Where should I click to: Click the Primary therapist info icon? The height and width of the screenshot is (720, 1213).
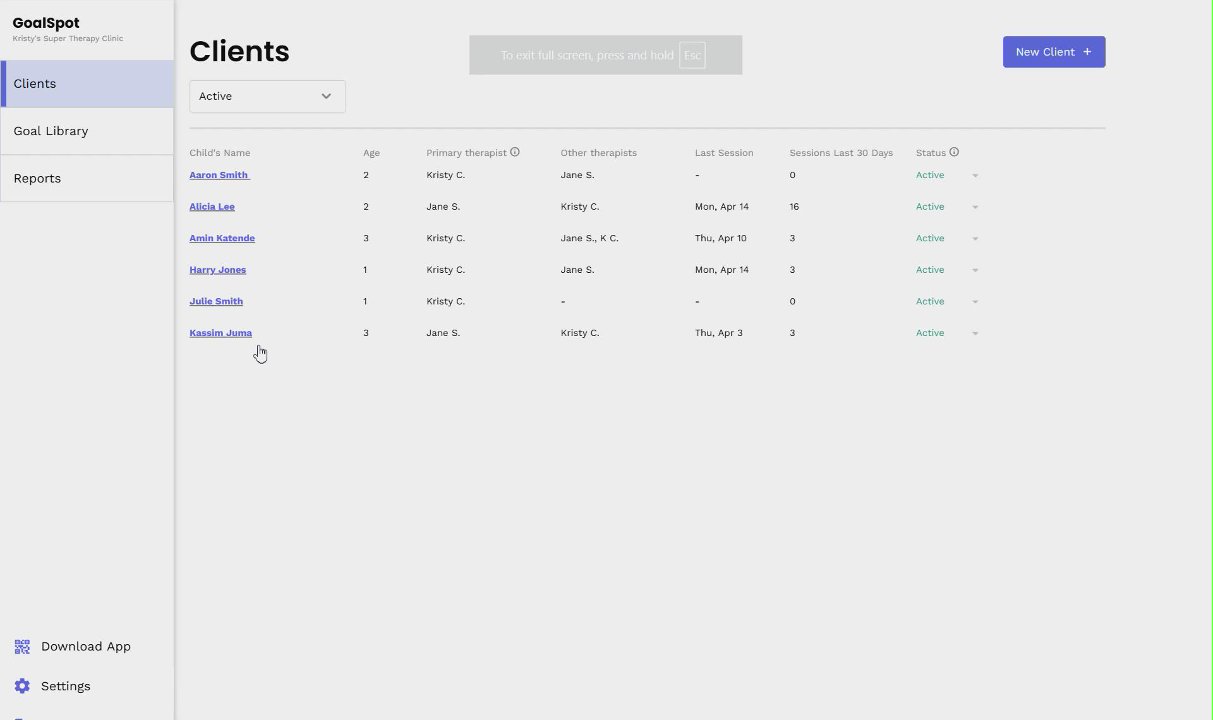(515, 152)
